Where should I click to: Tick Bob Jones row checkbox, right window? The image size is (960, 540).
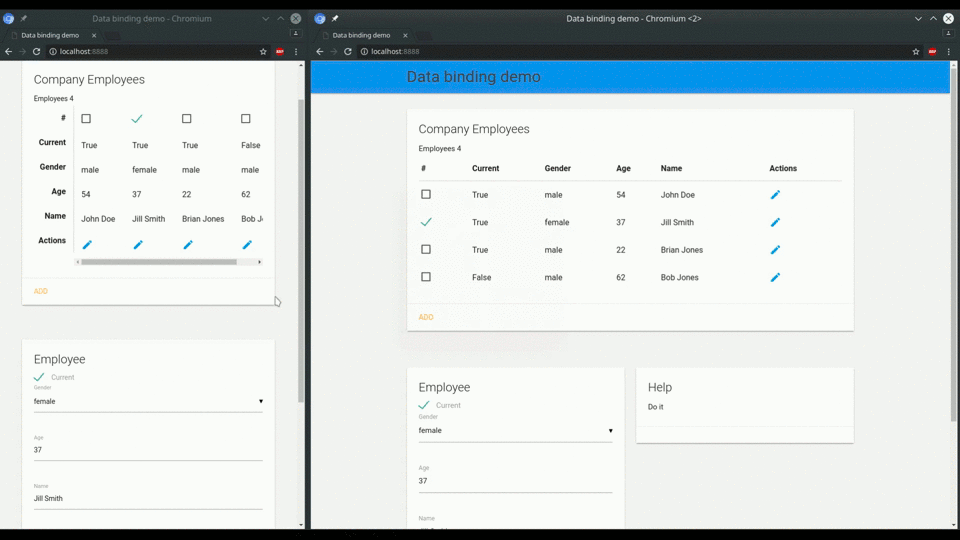coord(426,277)
